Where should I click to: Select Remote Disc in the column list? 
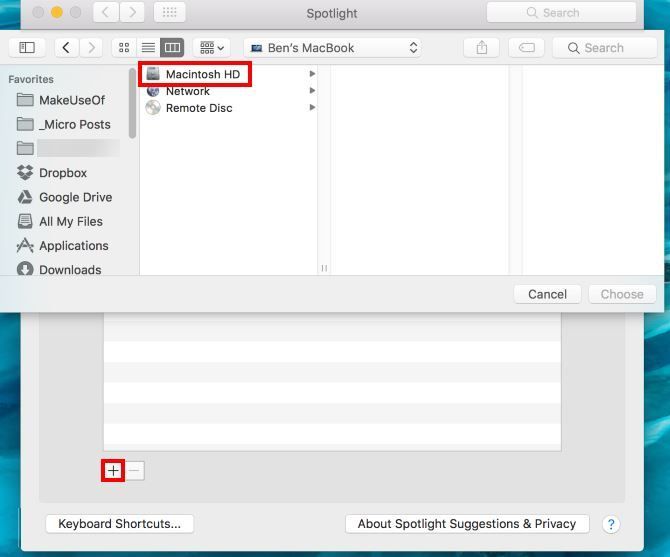[x=198, y=108]
